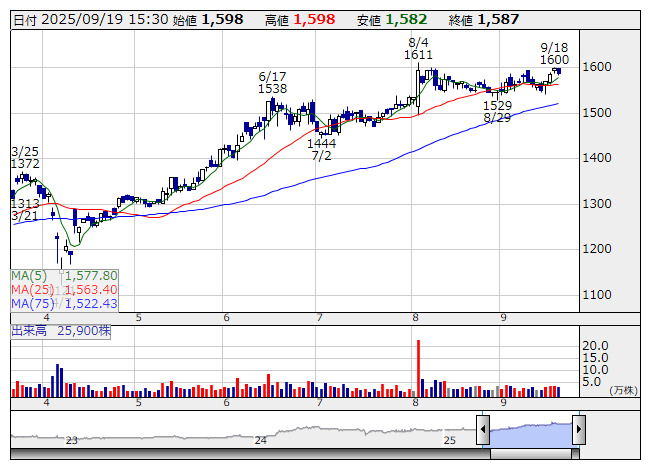This screenshot has height=470, width=653.
Task: Click the MA(75) legend value 1,522.43
Action: (x=91, y=303)
